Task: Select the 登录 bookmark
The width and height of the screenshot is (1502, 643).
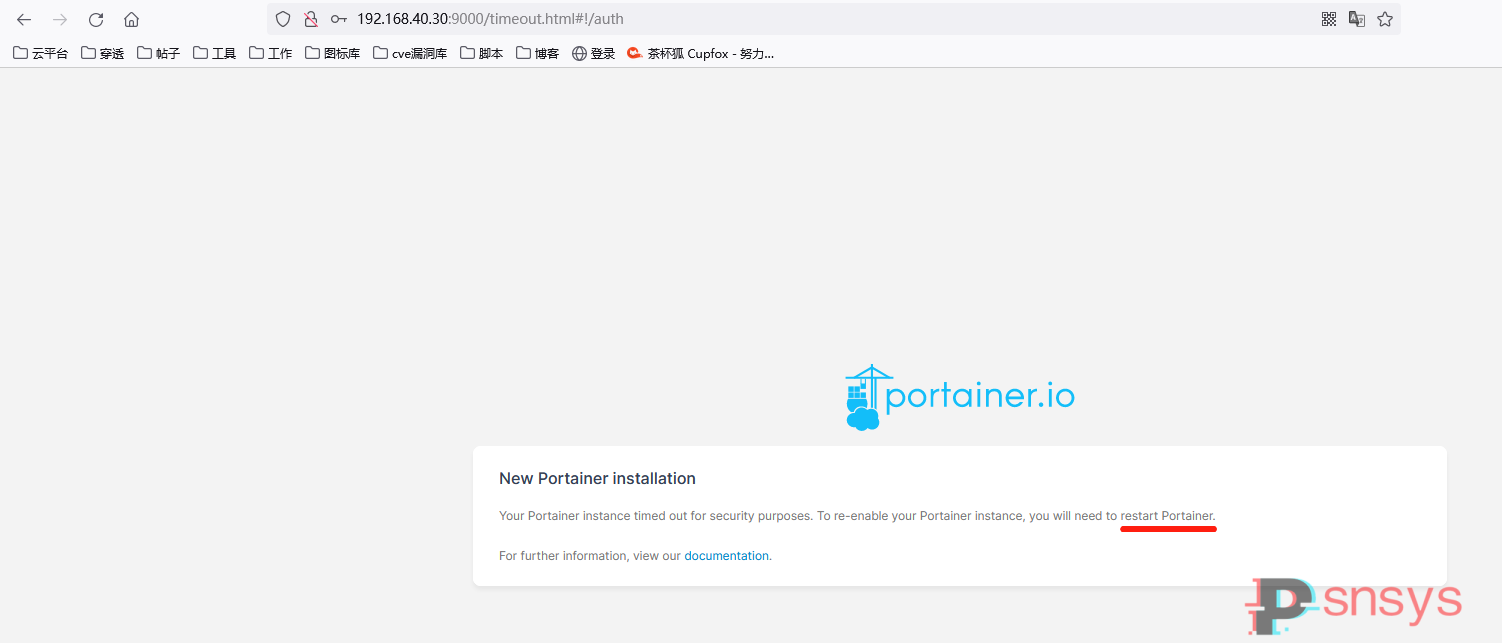Action: coord(594,53)
